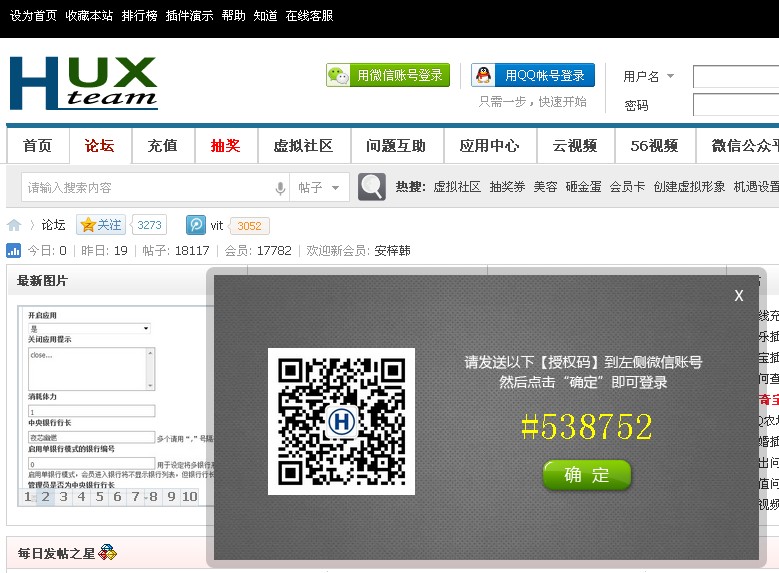
Task: Select slideshow page 3
Action: (x=63, y=496)
